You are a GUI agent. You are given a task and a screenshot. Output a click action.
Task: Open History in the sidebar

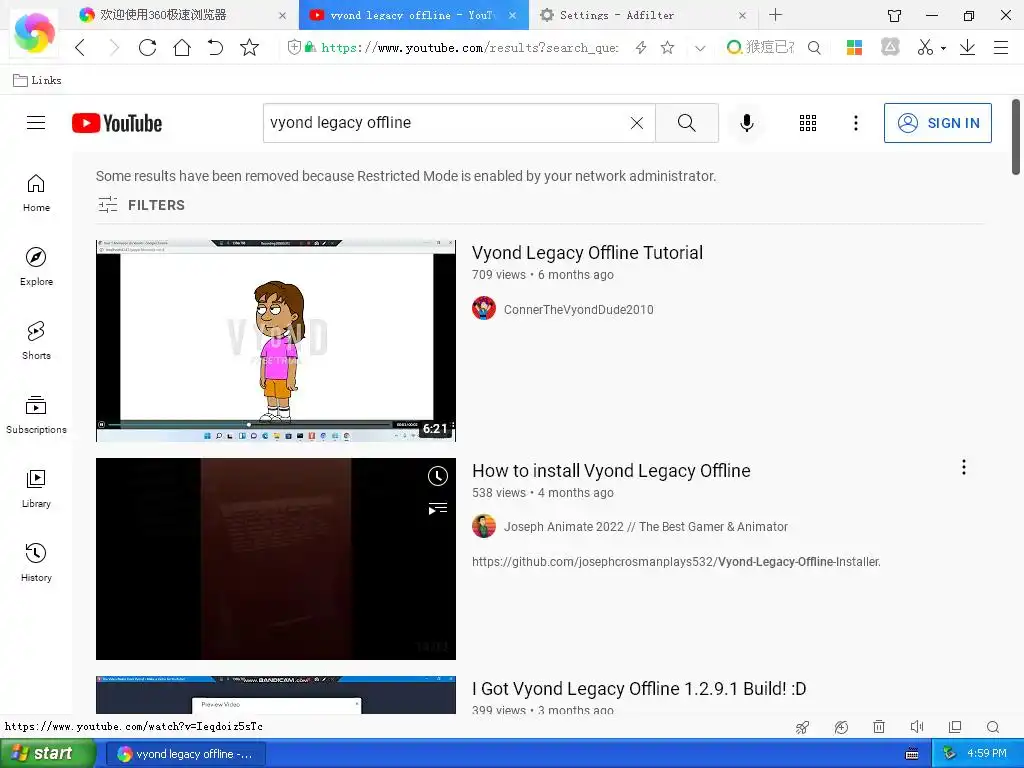coord(36,562)
